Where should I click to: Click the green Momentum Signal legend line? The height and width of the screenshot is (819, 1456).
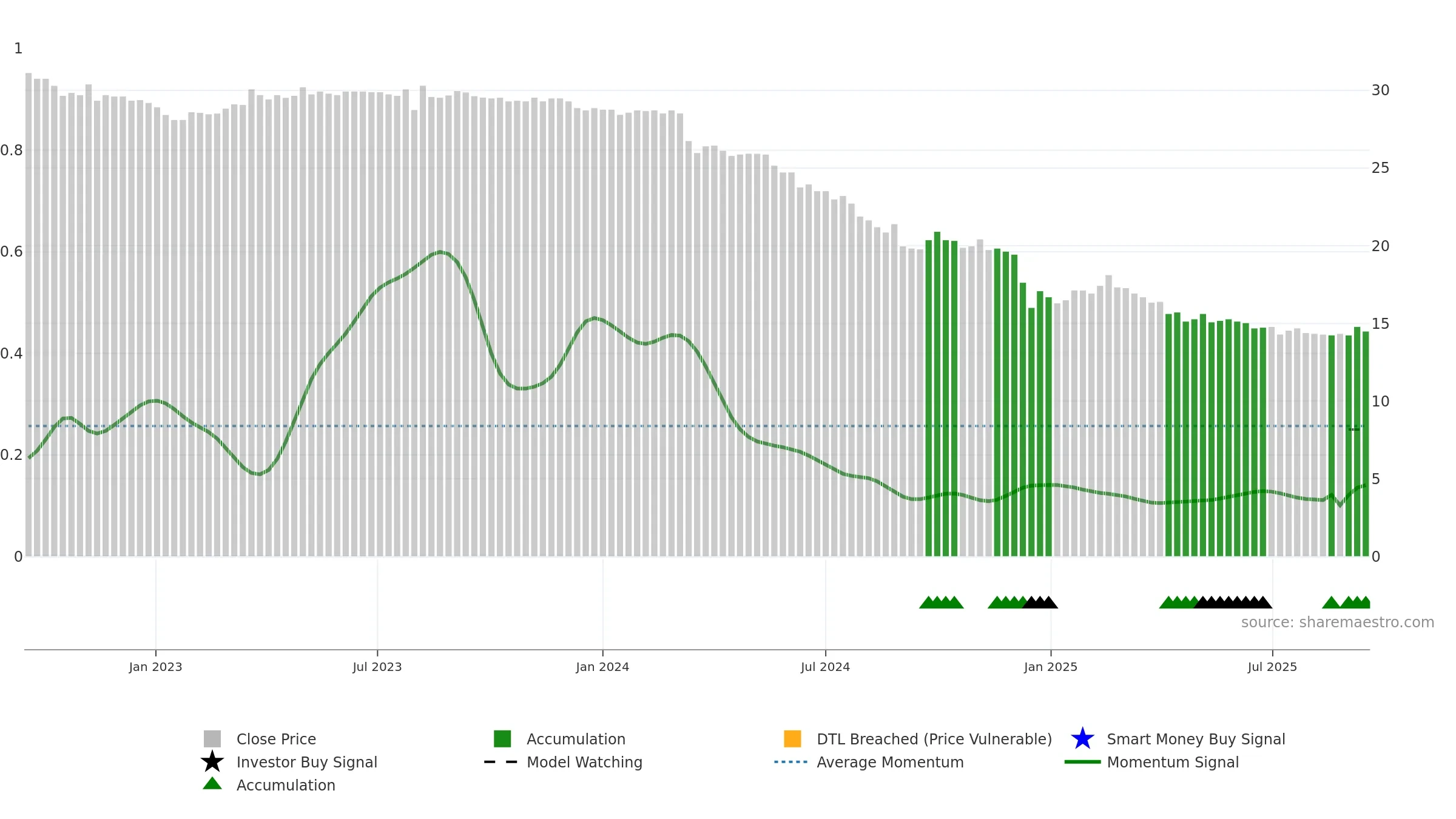1082,762
